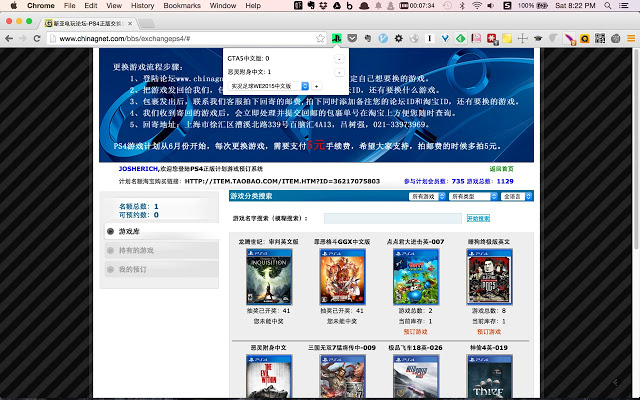This screenshot has height=400, width=640.
Task: Click the 返回首页 link
Action: pyautogui.click(x=501, y=169)
